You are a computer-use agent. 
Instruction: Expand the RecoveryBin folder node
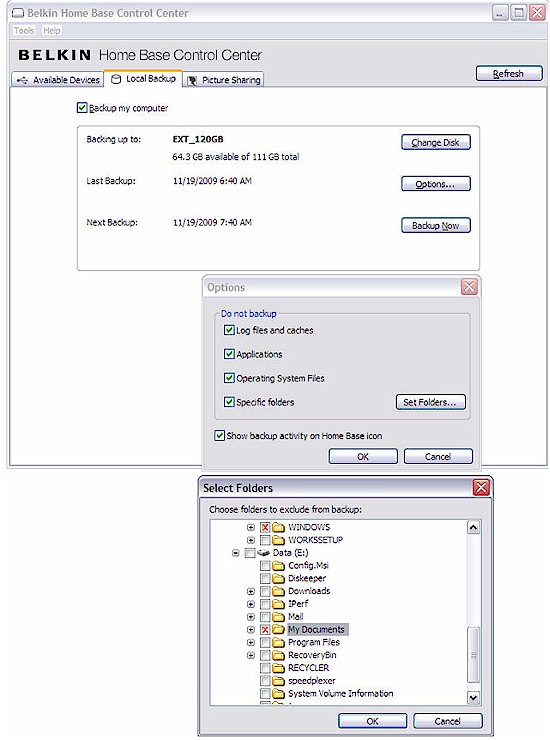251,655
